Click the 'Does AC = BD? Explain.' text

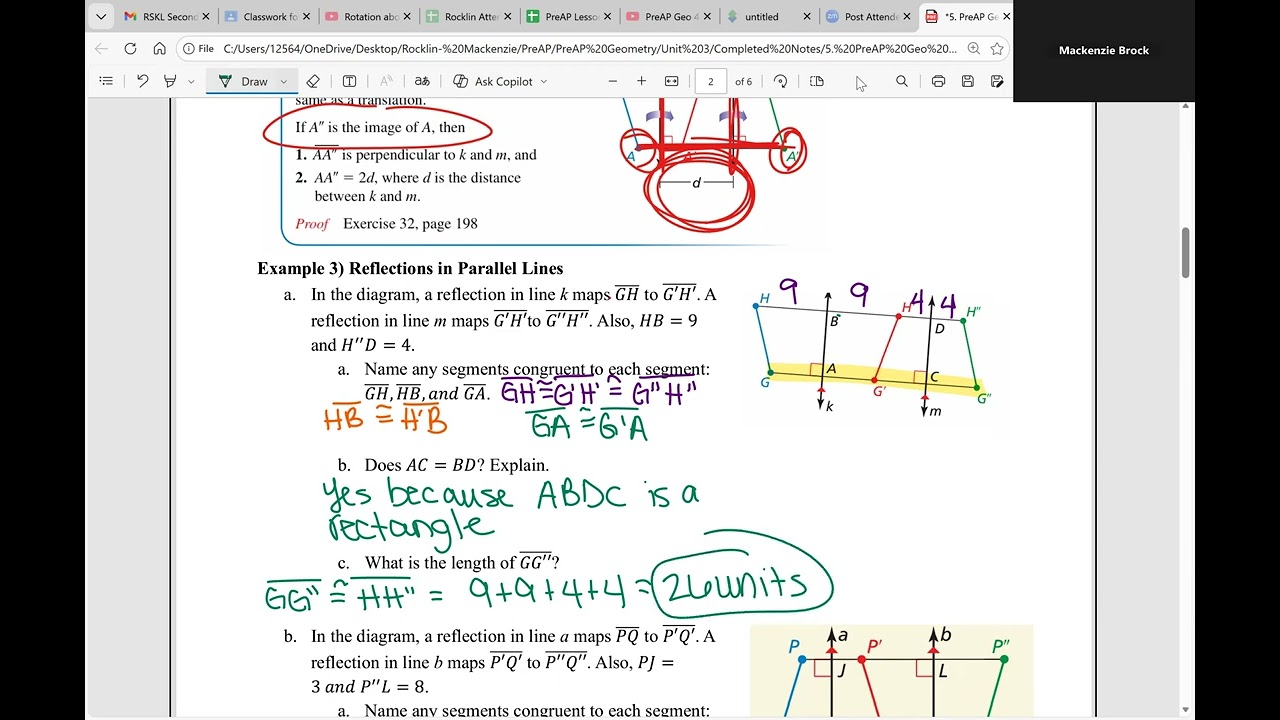pos(457,465)
